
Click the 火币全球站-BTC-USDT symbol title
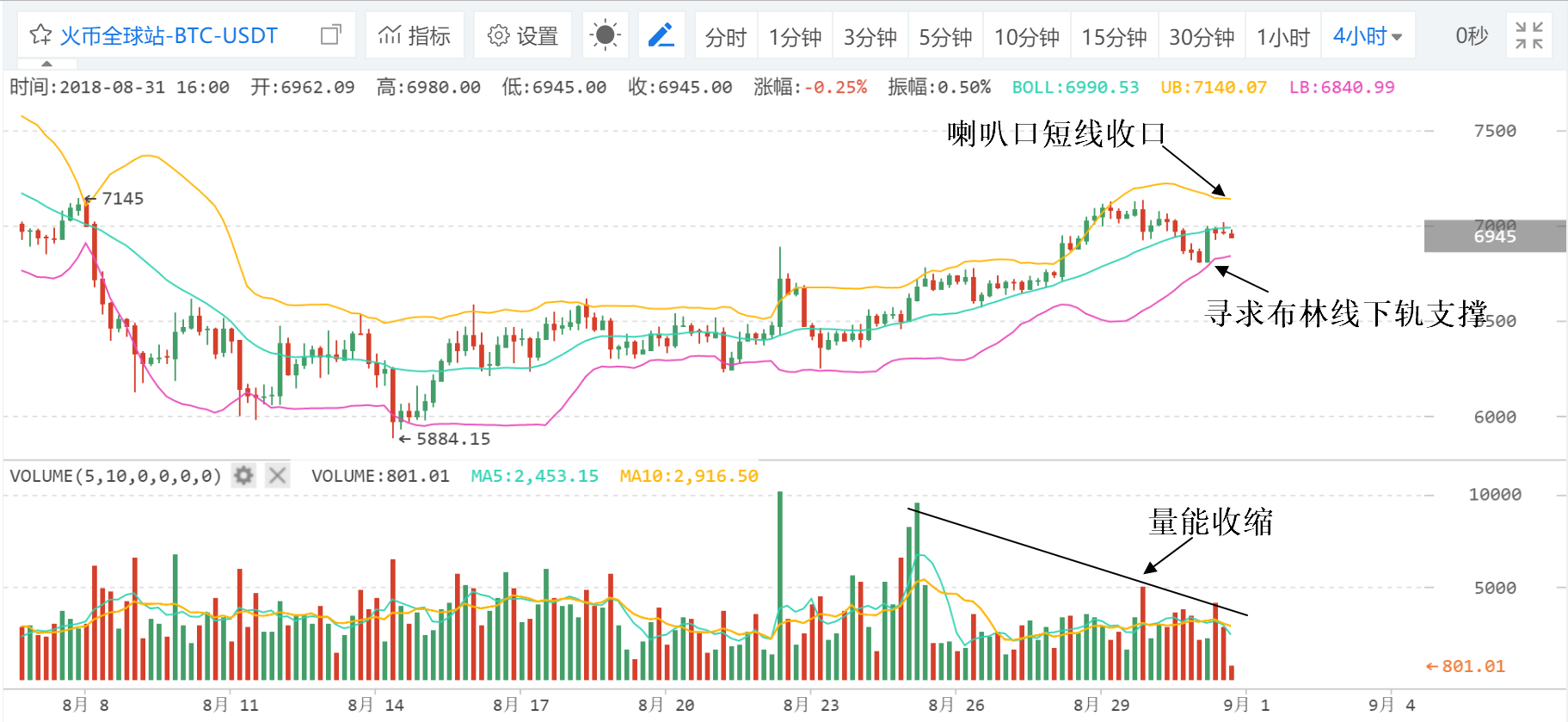tap(169, 35)
